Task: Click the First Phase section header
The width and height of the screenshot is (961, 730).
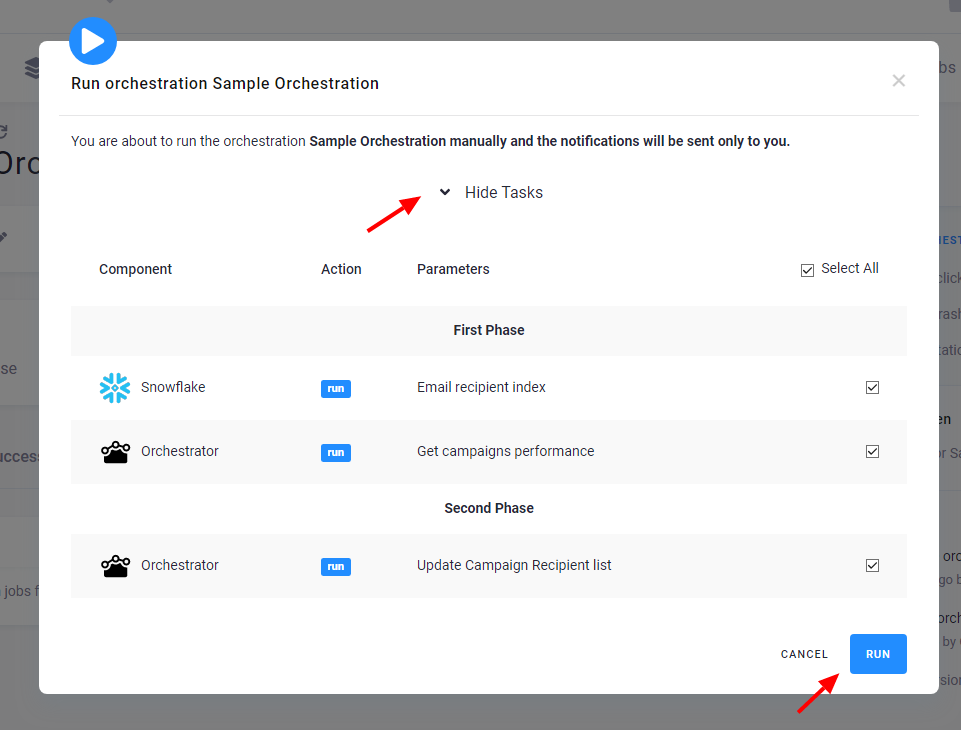Action: 488,330
